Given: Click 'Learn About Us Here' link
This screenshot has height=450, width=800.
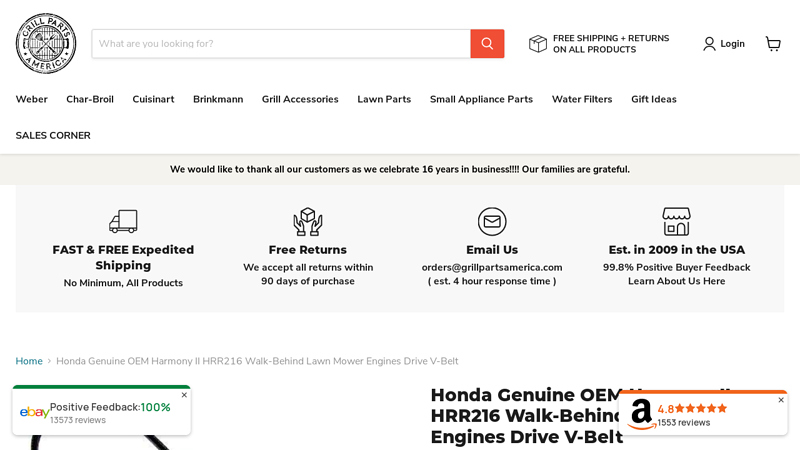Looking at the screenshot, I should tap(677, 281).
